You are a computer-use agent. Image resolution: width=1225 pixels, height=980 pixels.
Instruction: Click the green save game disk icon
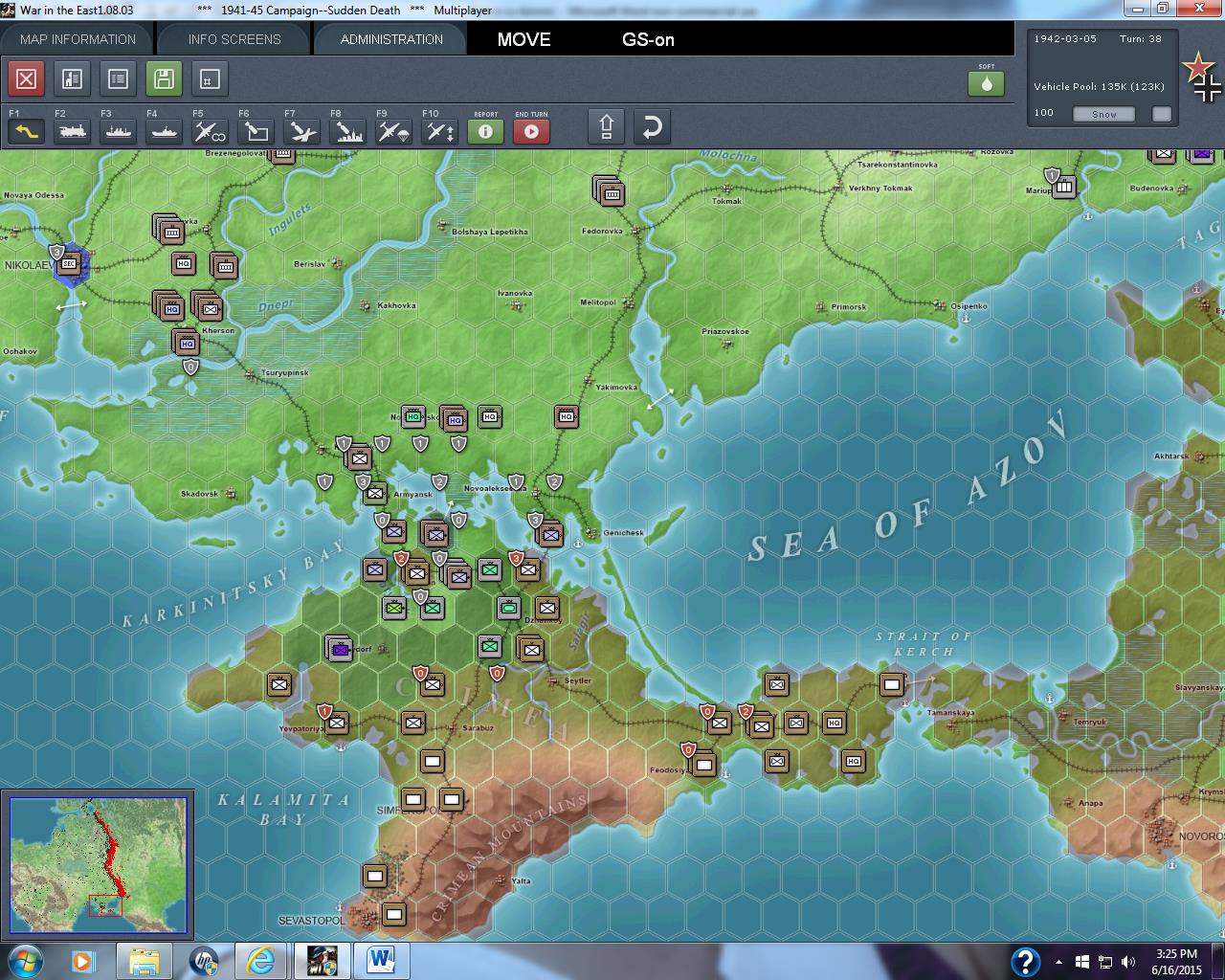[x=164, y=79]
